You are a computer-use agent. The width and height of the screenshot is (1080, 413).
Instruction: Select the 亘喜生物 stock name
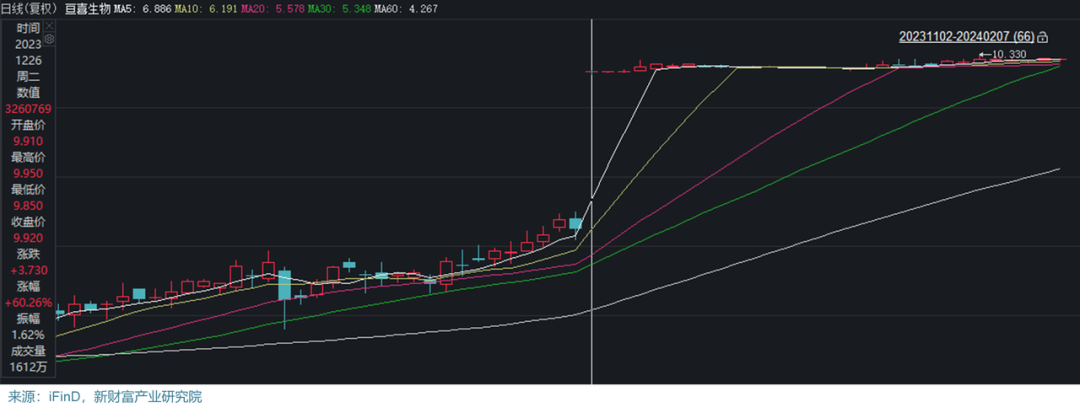(x=87, y=9)
